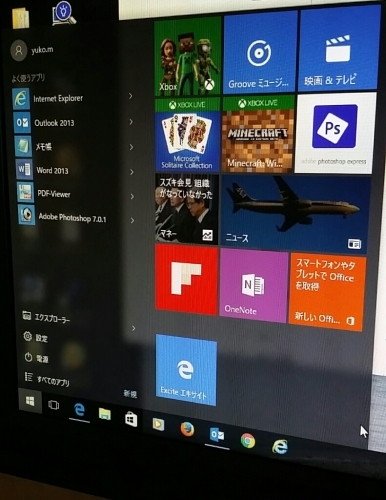Expand Outlook 2013 jump list arrow
Image resolution: width=386 pixels, height=500 pixels.
pyautogui.click(x=131, y=122)
